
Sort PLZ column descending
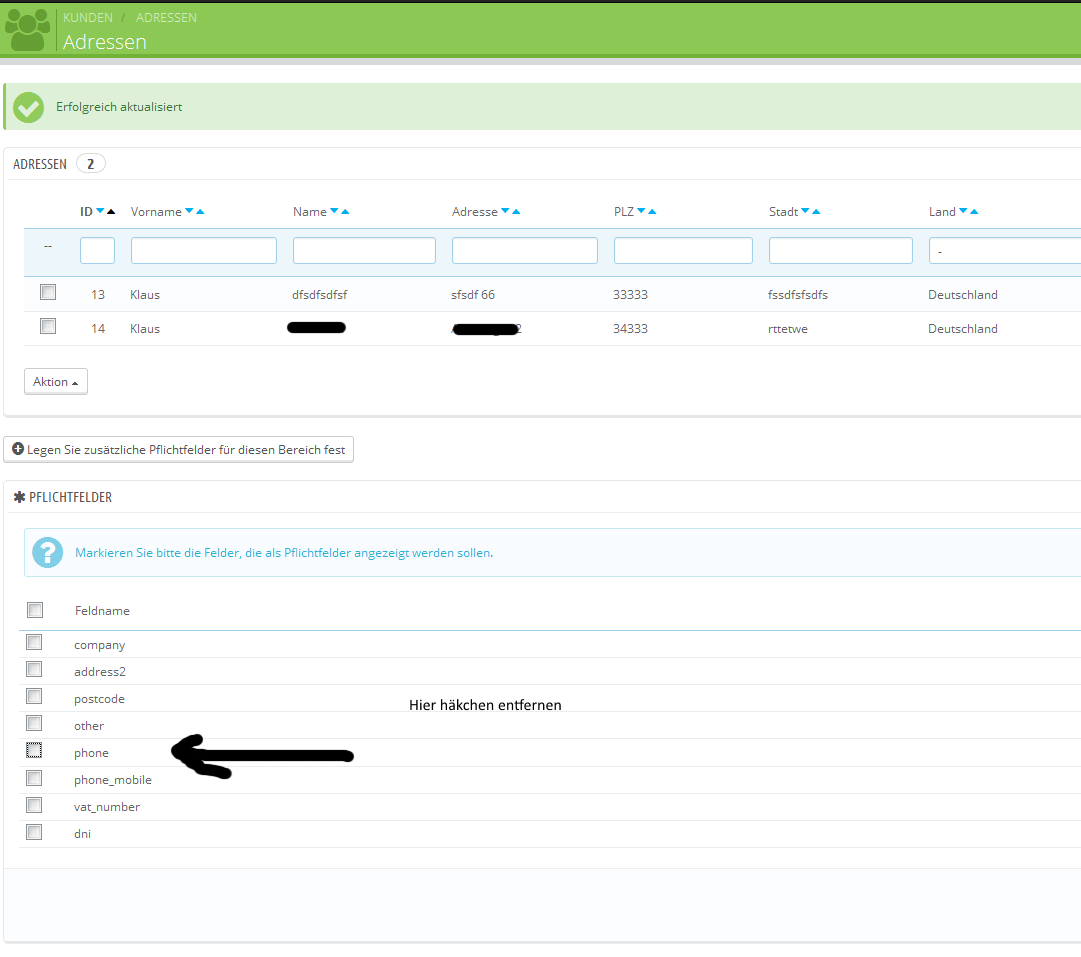[641, 211]
